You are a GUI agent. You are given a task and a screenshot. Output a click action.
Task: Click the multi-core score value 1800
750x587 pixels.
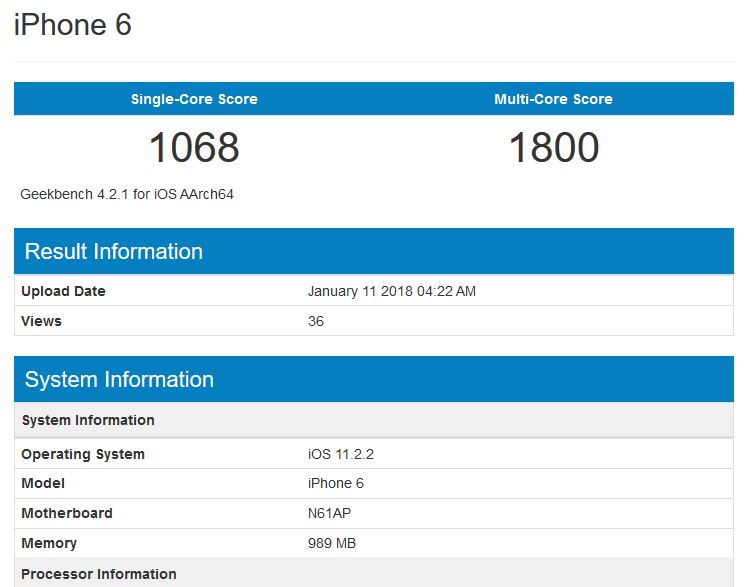pyautogui.click(x=553, y=147)
